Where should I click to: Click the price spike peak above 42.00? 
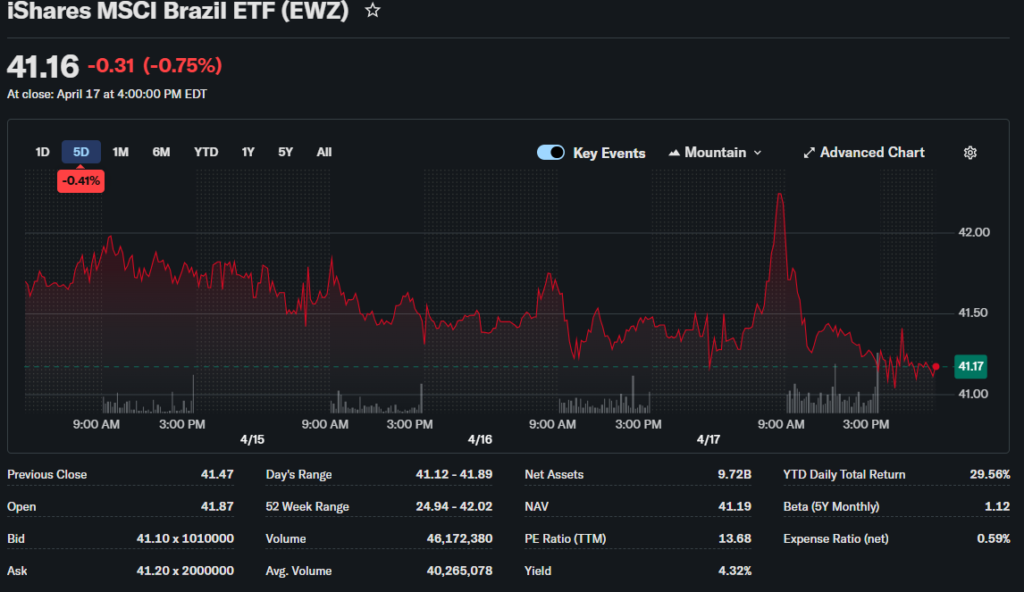coord(779,194)
